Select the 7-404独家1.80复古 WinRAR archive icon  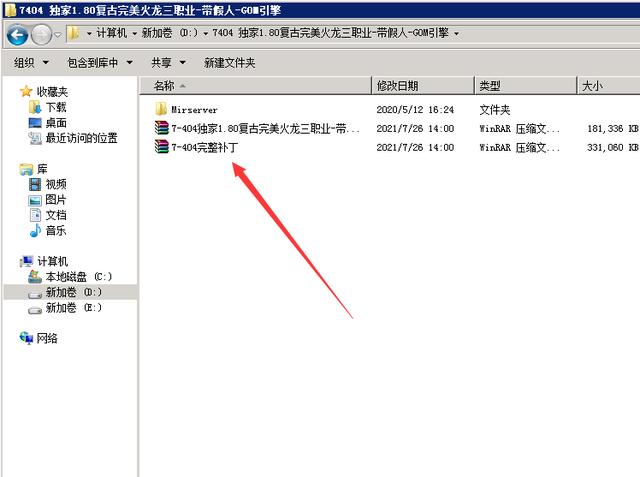point(161,128)
